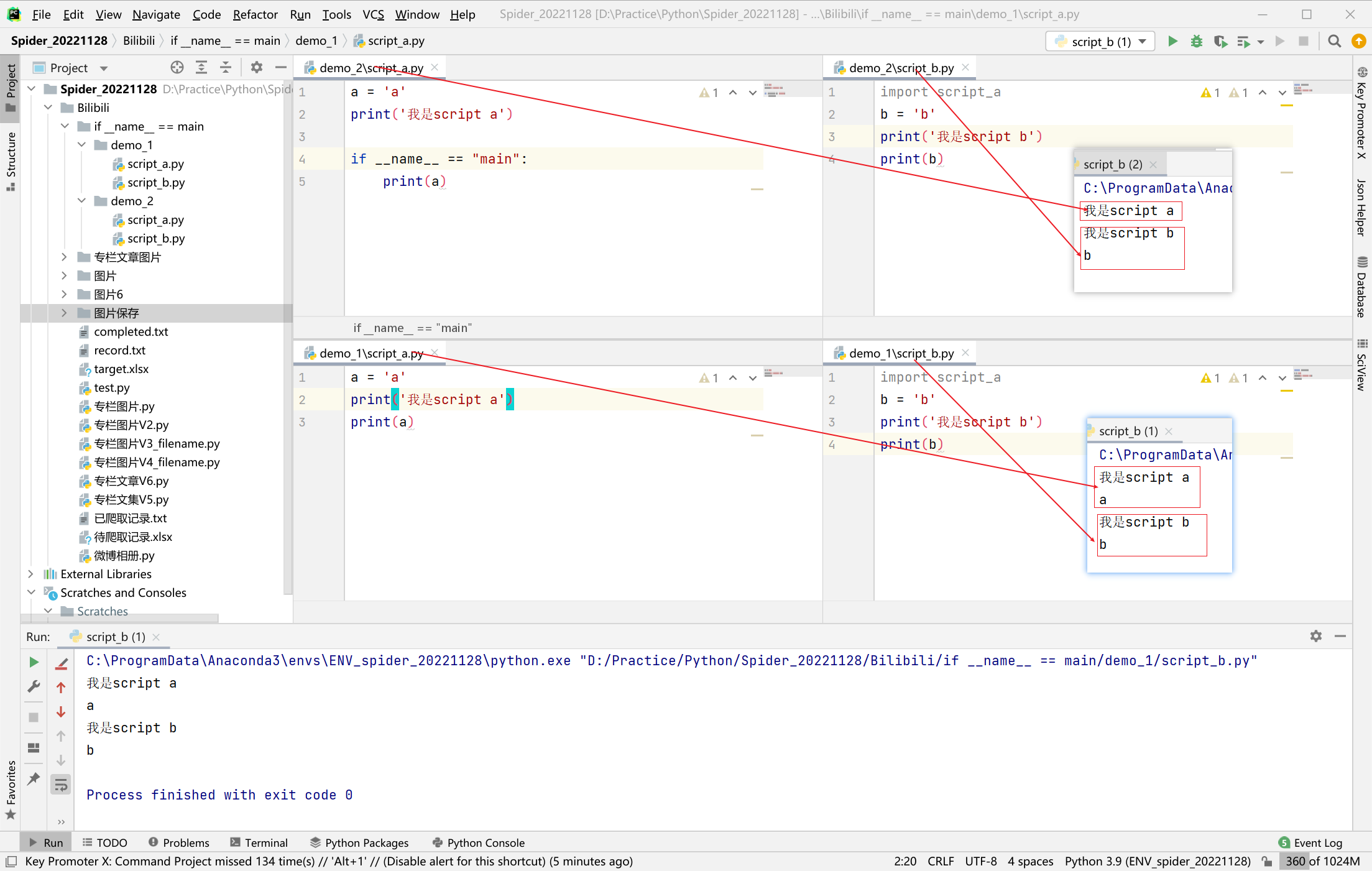This screenshot has height=871, width=1372.
Task: Open Project panel settings gear
Action: (256, 68)
